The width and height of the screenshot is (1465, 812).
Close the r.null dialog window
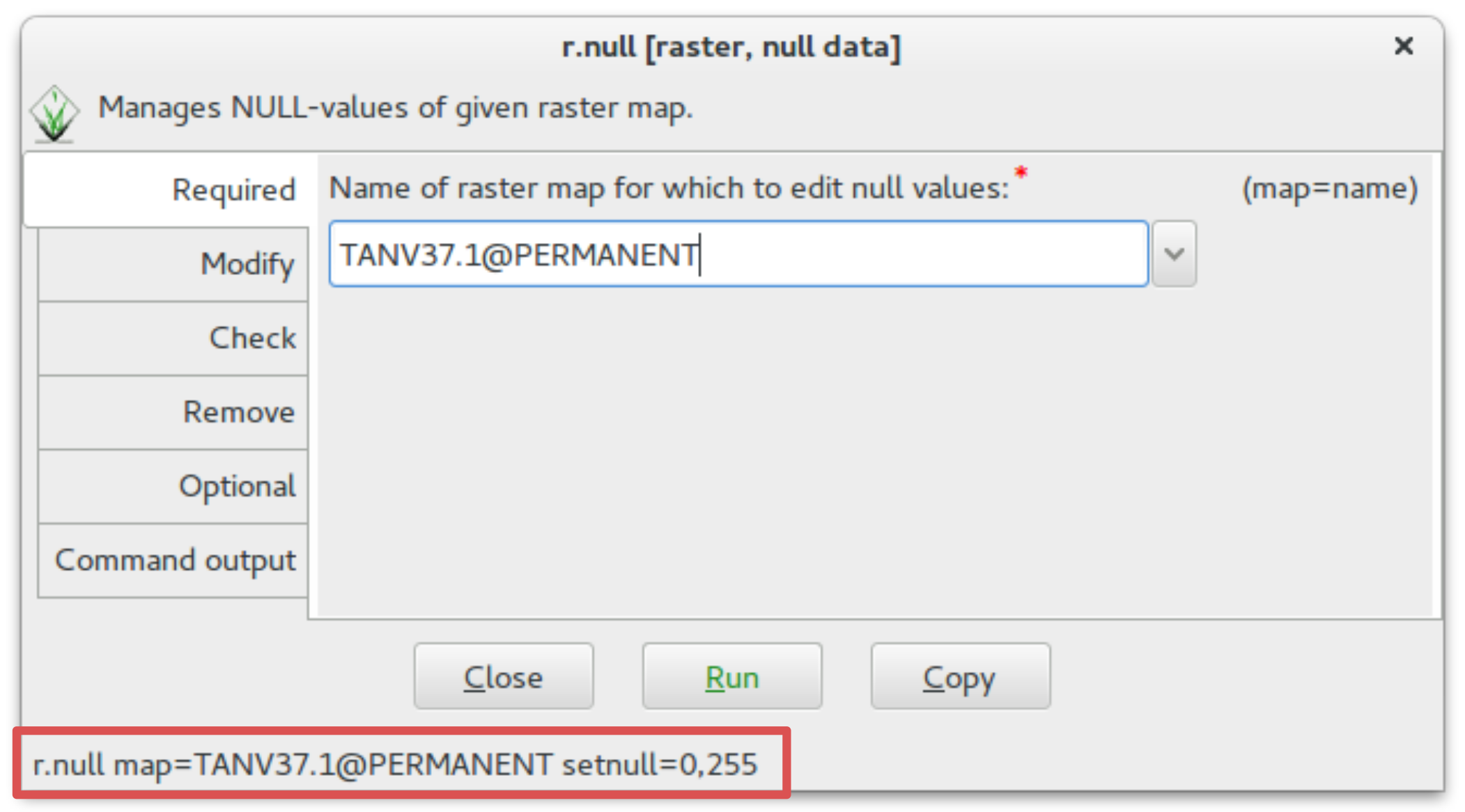pos(1404,46)
